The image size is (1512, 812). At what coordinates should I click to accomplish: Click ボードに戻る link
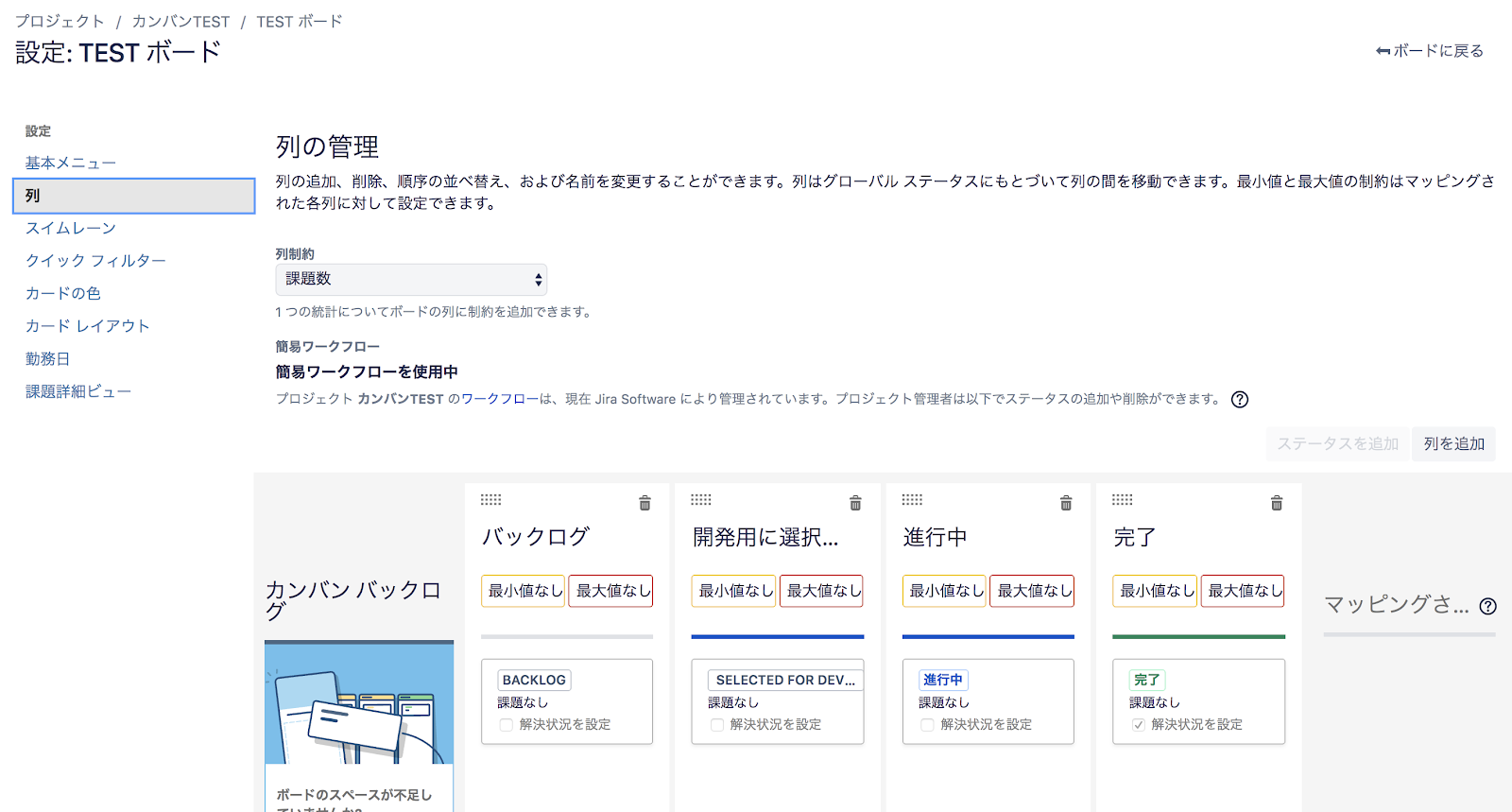tap(1430, 51)
